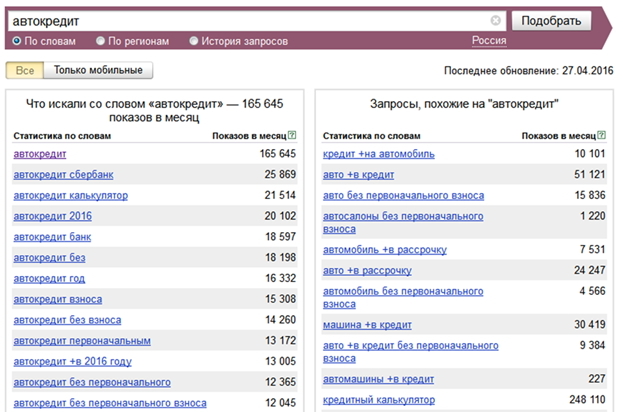Click the value '21 514'
This screenshot has width=623, height=412.
pyautogui.click(x=280, y=195)
